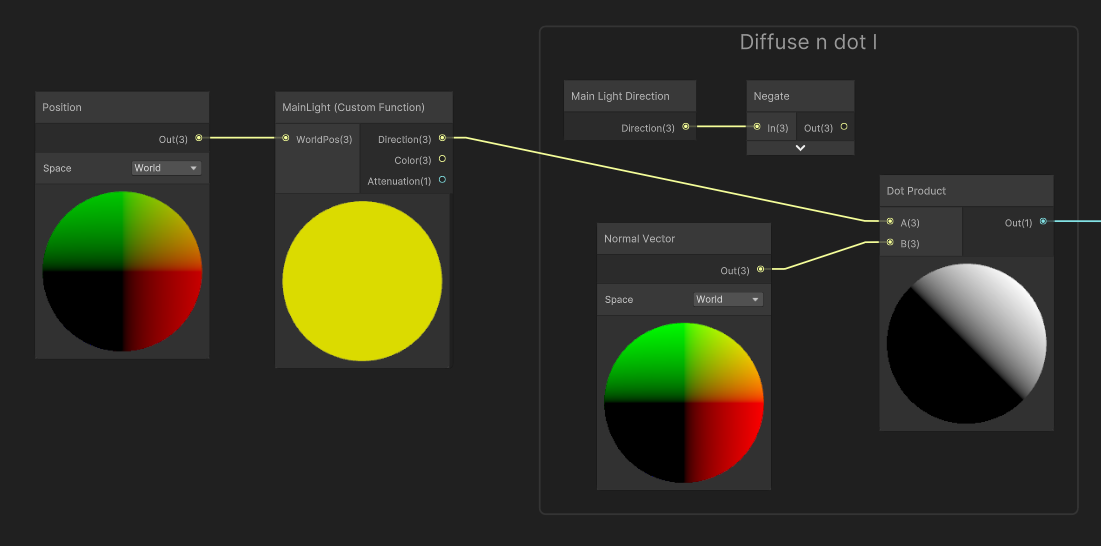Select the Dot Product node title
This screenshot has width=1101, height=546.
click(916, 191)
